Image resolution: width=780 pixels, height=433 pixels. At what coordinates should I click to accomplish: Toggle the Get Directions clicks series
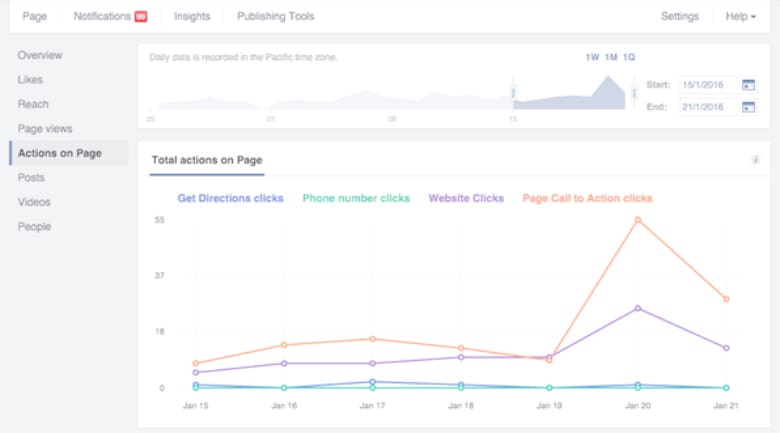pyautogui.click(x=230, y=198)
